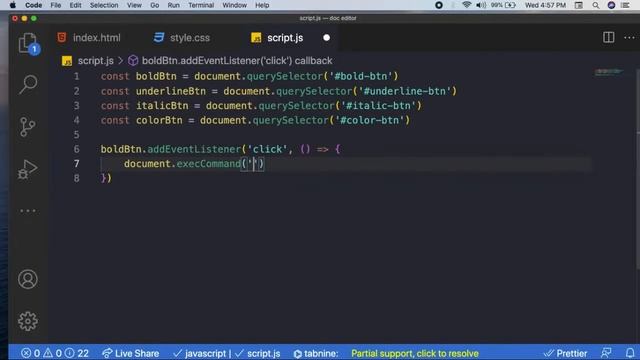The width and height of the screenshot is (640, 360).
Task: Click 'italicBtn' on line 3
Action: pos(162,106)
